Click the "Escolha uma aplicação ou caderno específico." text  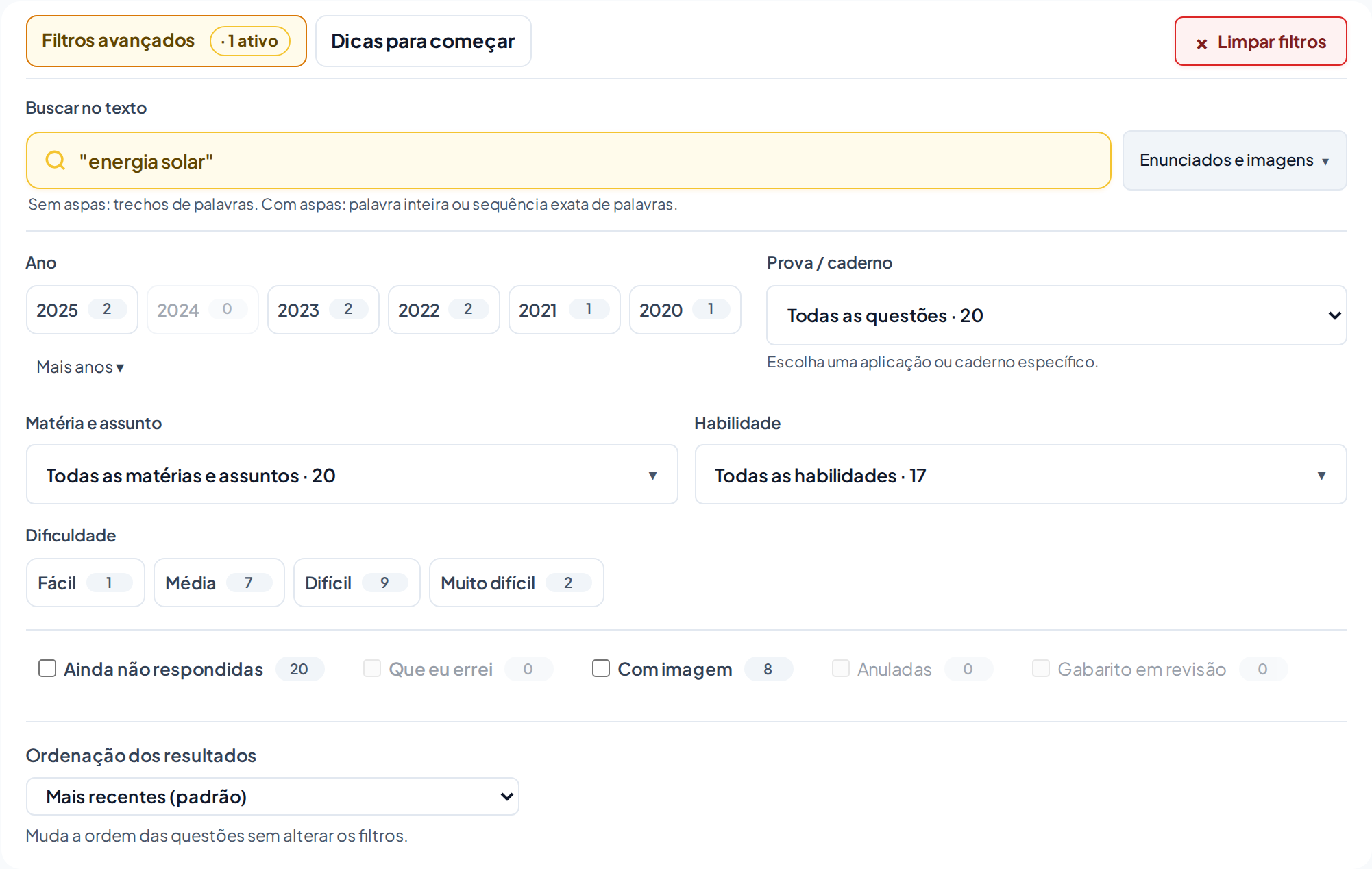click(932, 362)
